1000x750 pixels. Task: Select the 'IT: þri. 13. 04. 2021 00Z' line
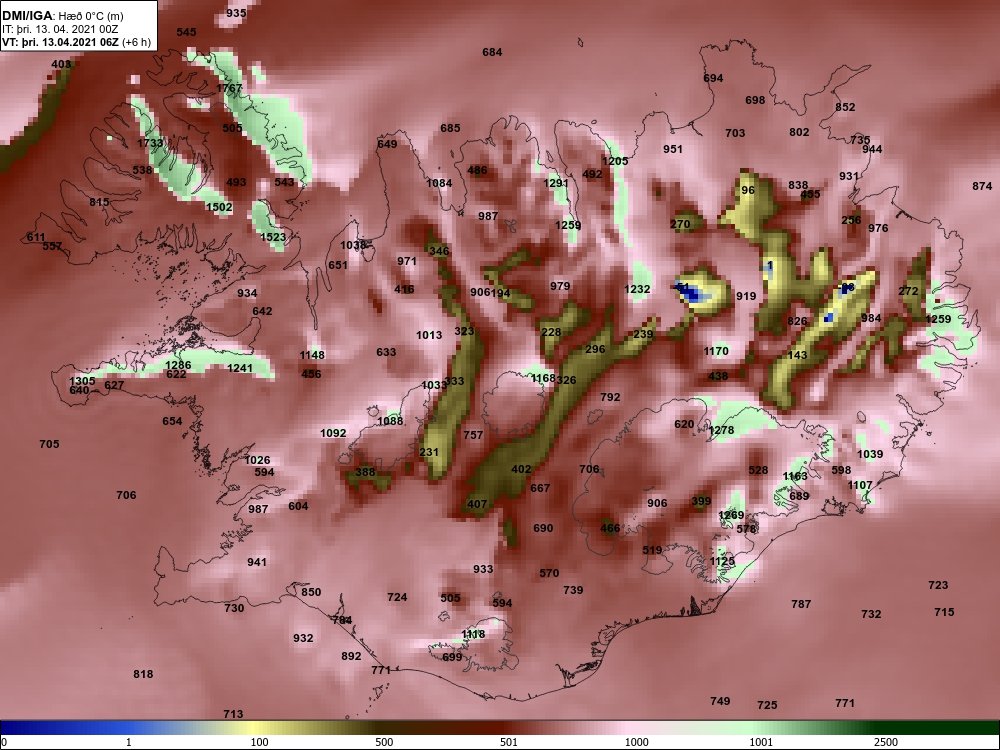point(60,29)
